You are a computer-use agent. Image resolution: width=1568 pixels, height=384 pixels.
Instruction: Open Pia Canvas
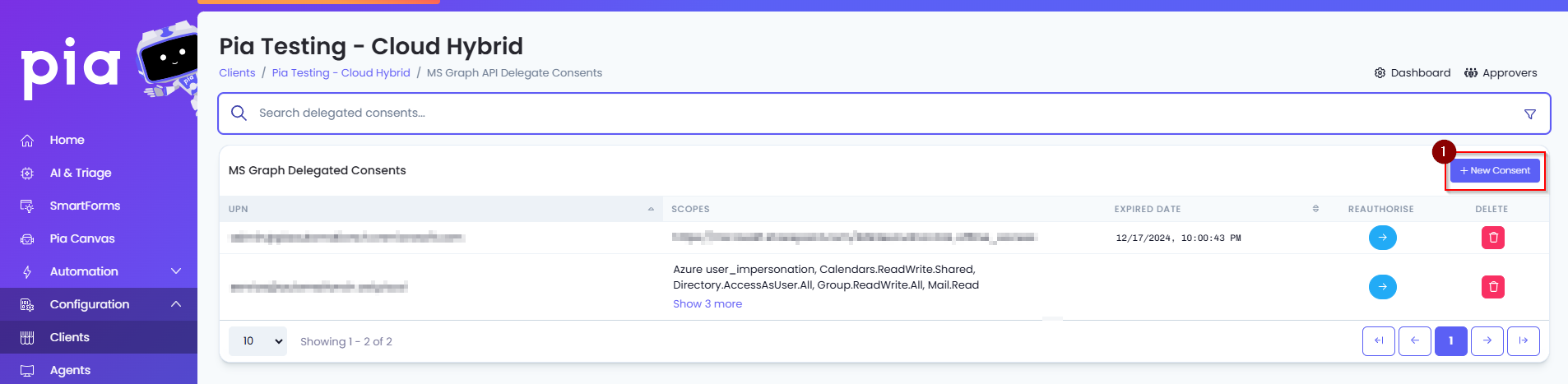[x=82, y=238]
